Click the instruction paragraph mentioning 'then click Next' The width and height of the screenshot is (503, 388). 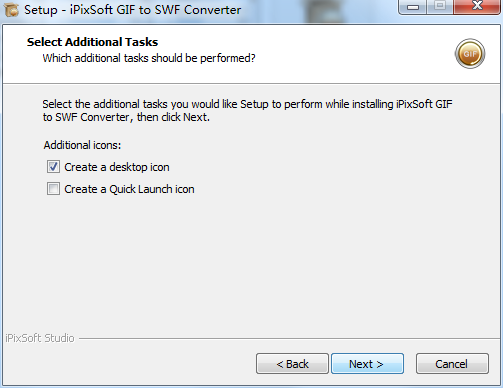point(247,111)
